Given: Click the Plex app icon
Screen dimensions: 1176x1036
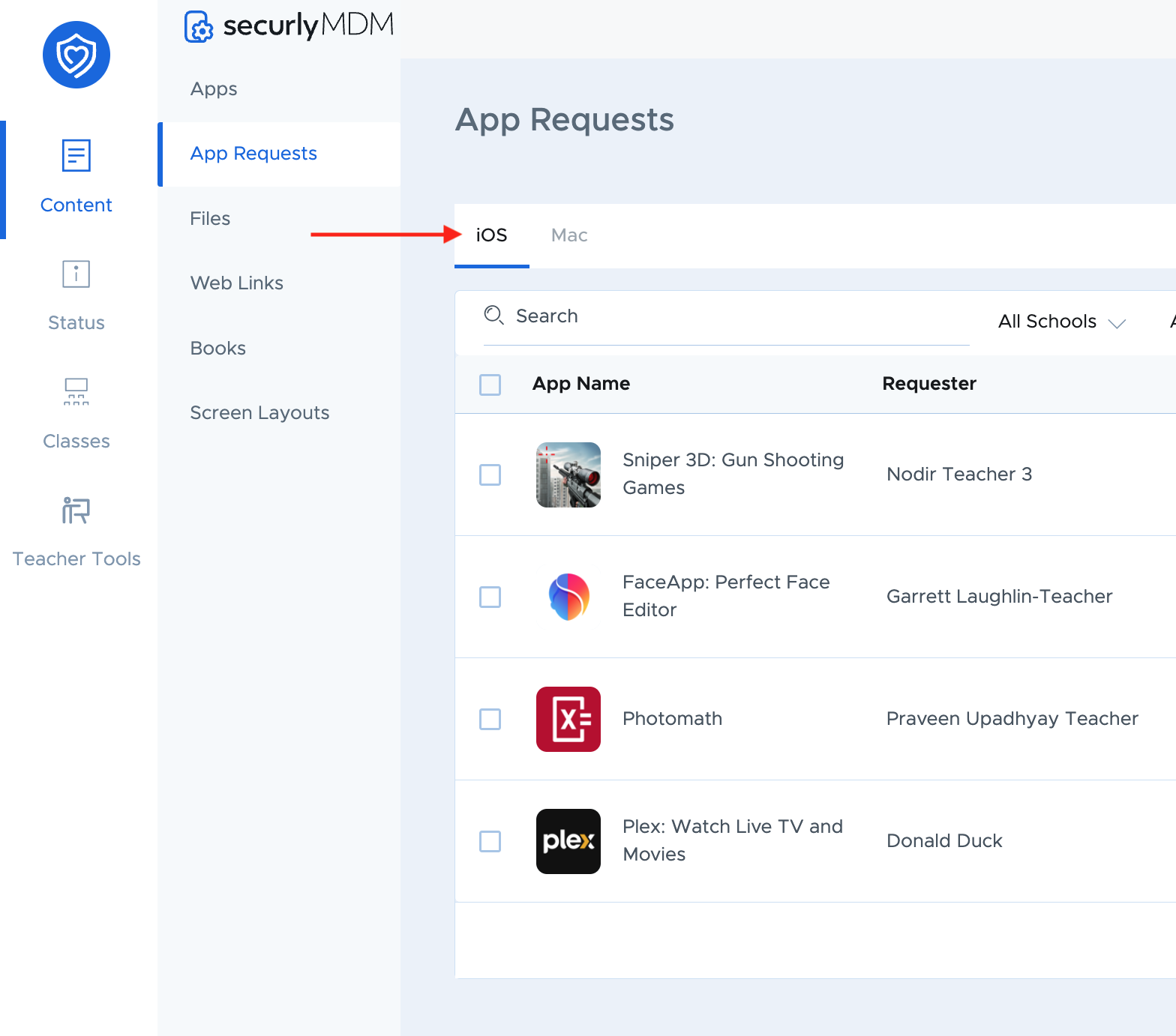Looking at the screenshot, I should [568, 841].
